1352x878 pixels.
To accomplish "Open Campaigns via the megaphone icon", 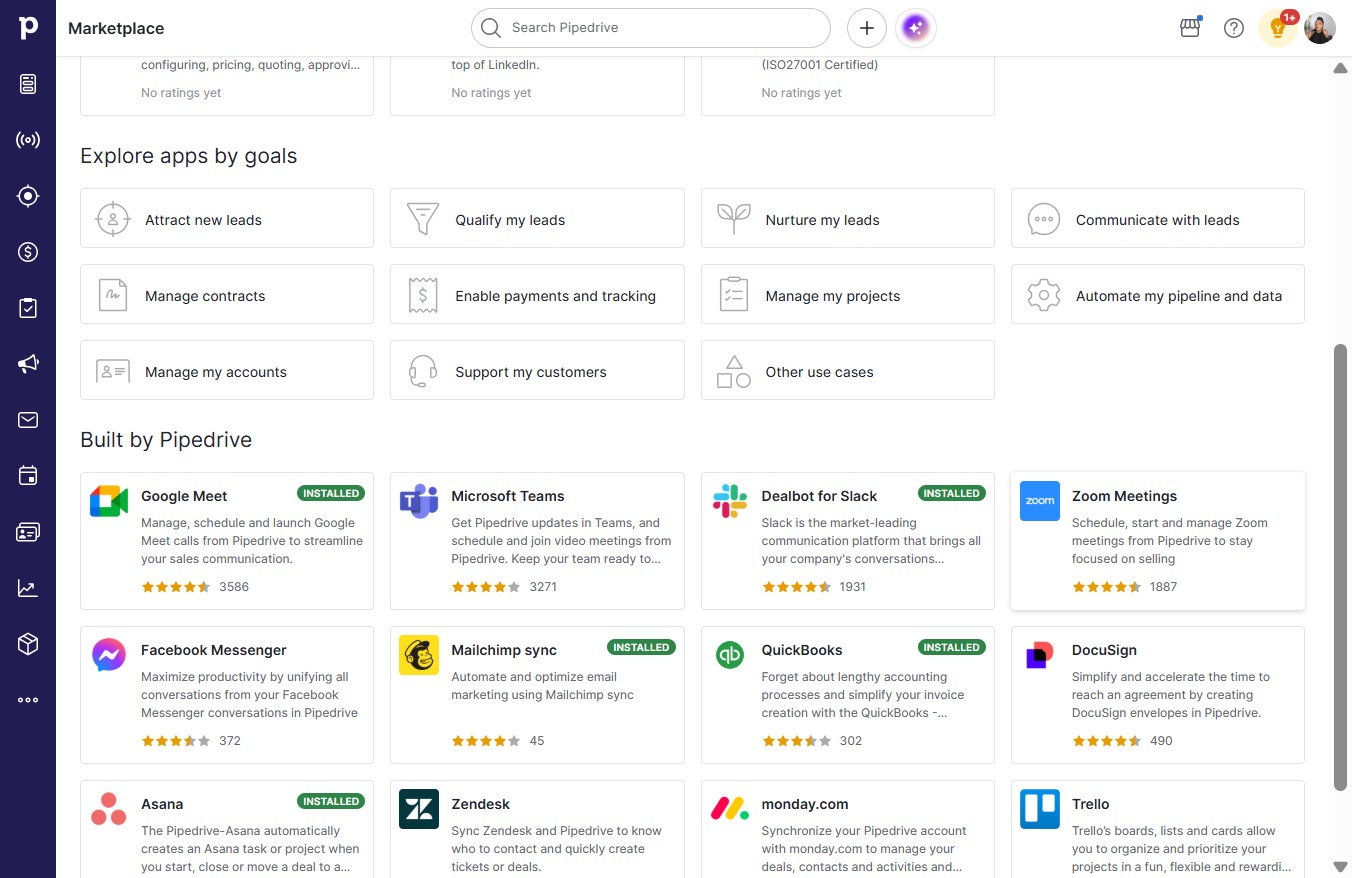I will (x=28, y=364).
